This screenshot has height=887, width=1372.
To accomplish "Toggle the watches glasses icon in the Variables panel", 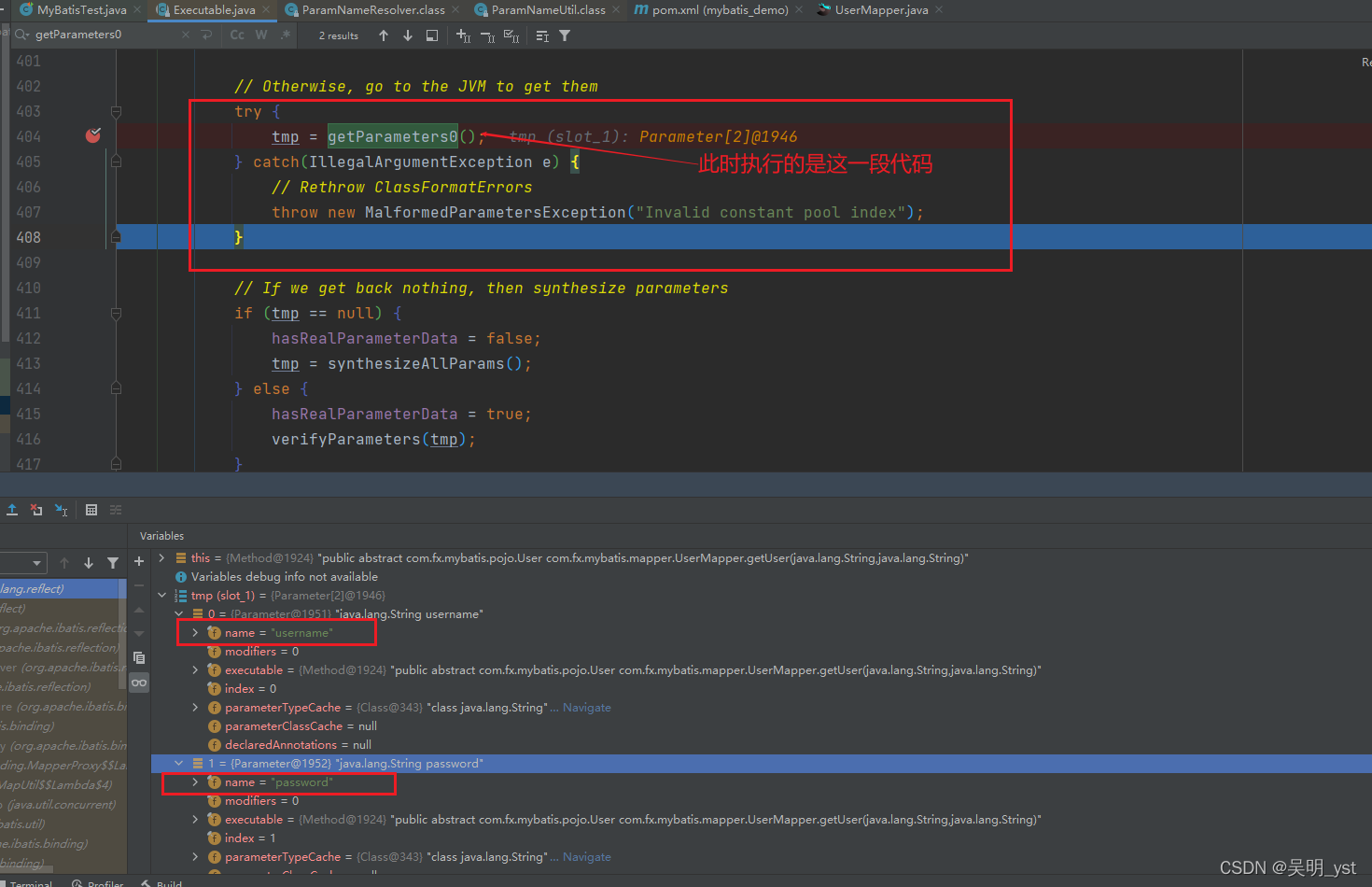I will tap(139, 683).
